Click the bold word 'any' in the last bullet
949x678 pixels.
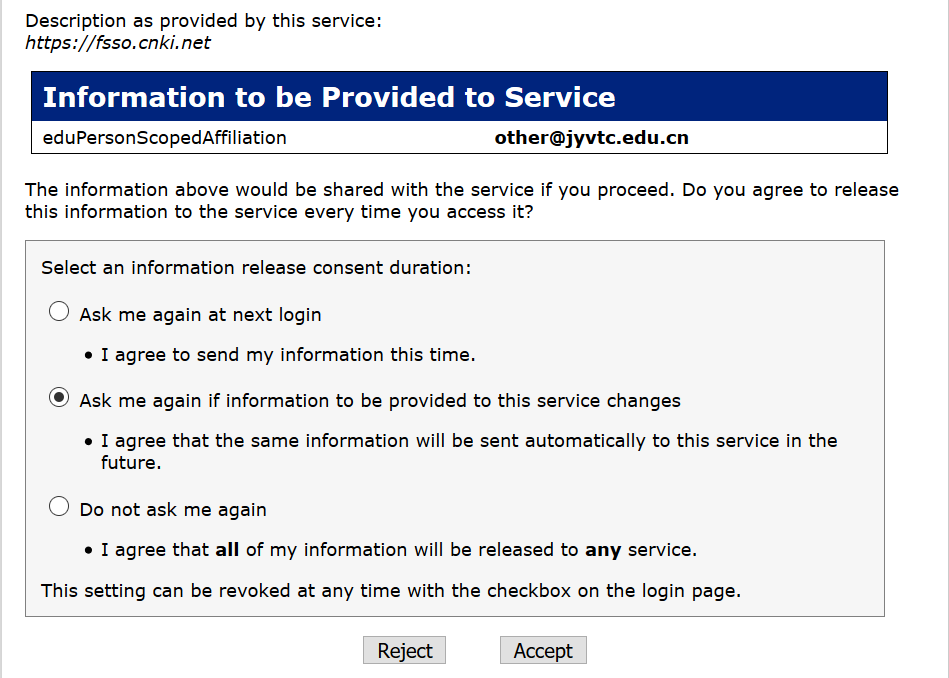pos(603,549)
